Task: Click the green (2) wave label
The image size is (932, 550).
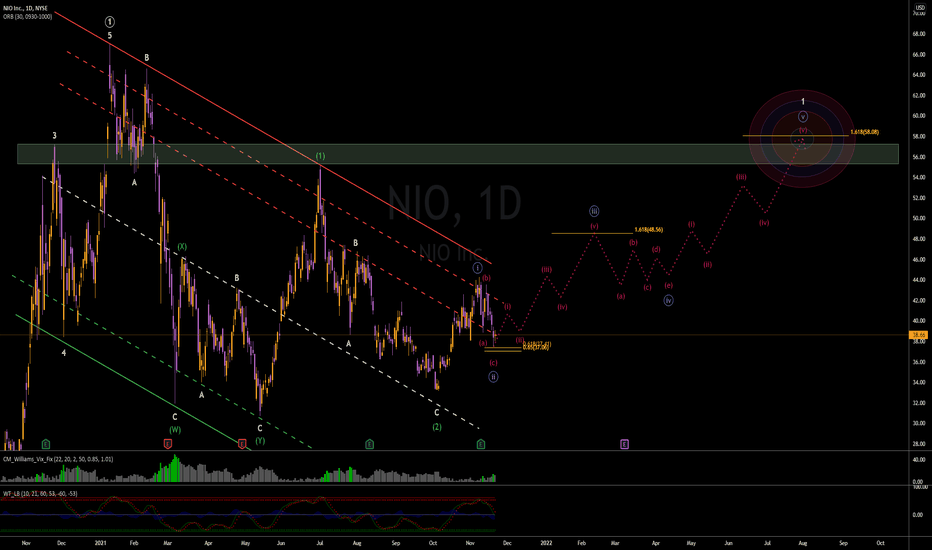Action: (437, 427)
